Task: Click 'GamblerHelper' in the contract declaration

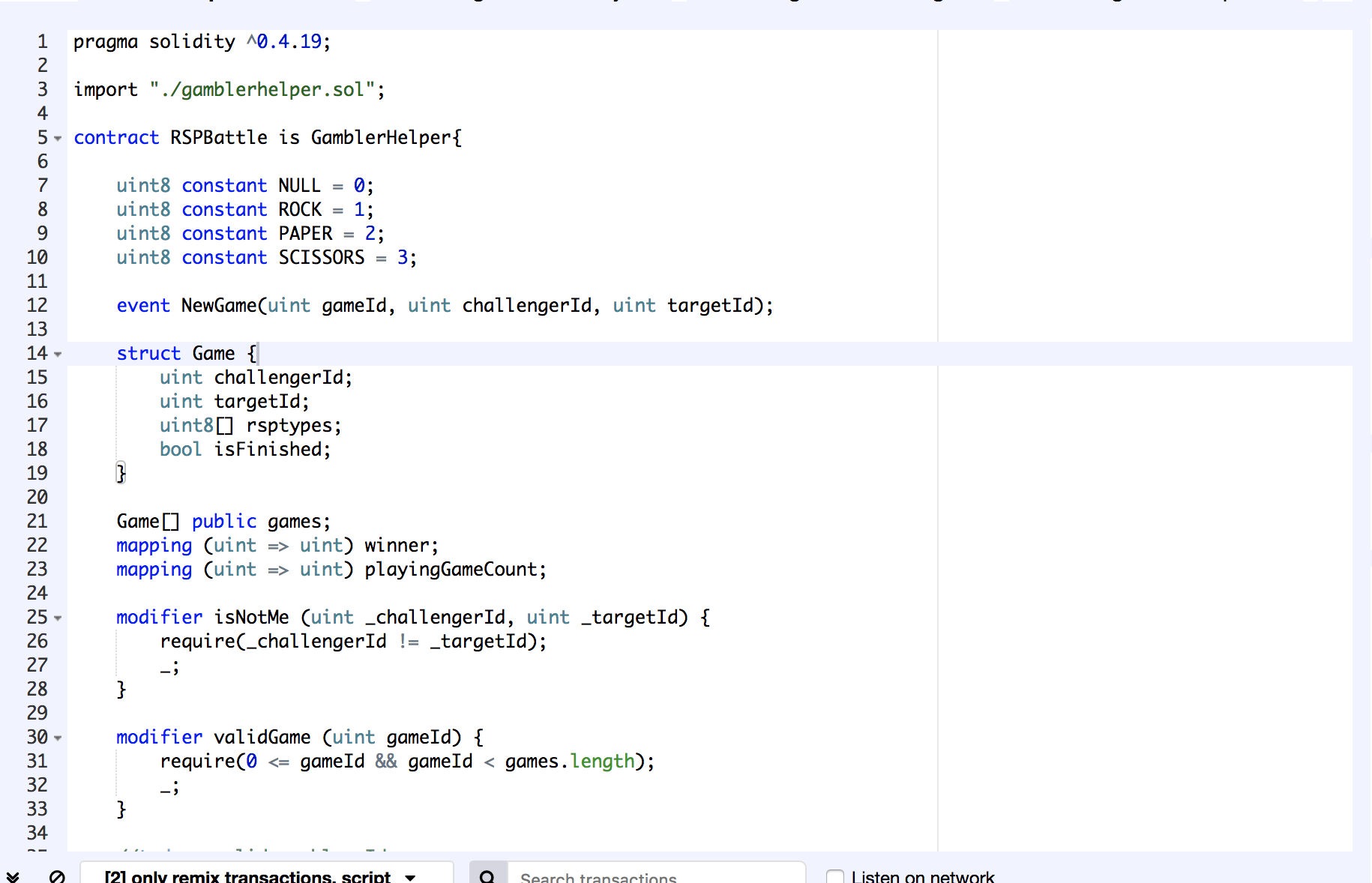Action: click(381, 137)
